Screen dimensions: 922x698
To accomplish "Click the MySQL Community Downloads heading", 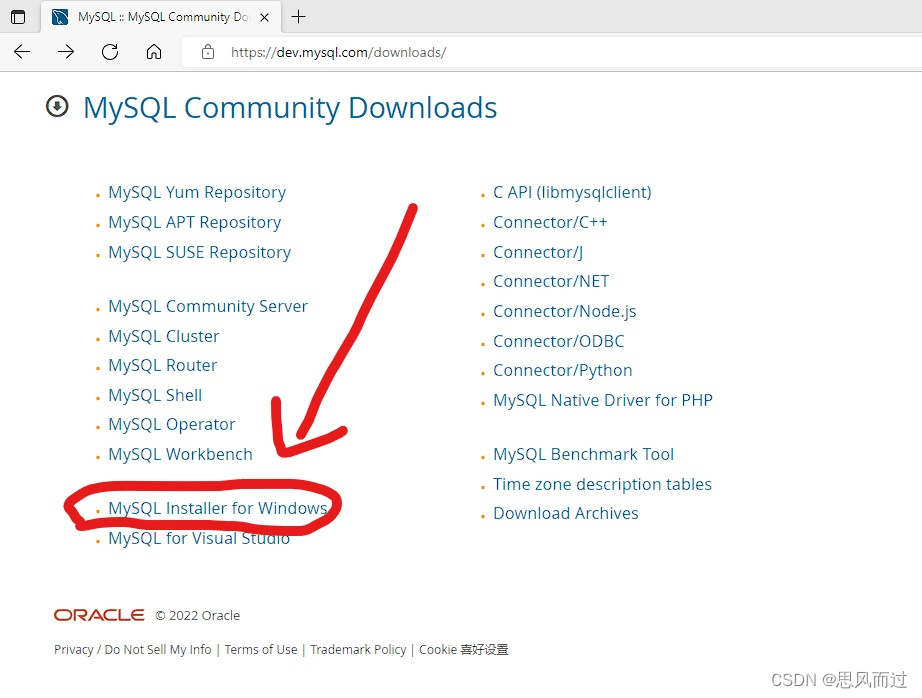I will tap(290, 108).
